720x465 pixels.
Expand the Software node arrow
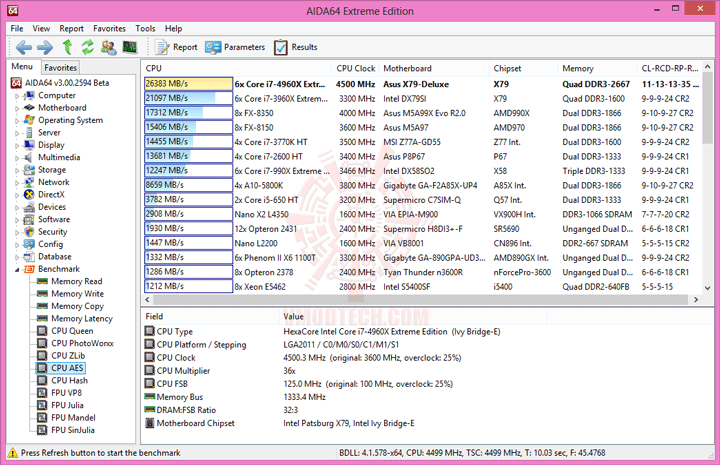point(17,220)
